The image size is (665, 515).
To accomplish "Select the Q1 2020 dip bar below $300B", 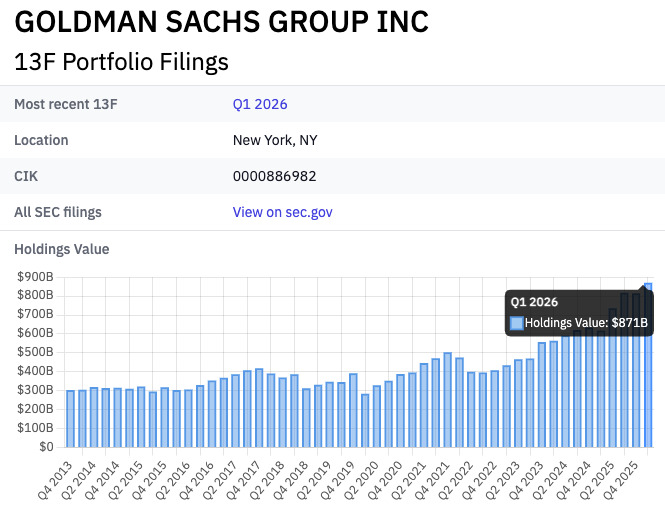I will [x=365, y=420].
